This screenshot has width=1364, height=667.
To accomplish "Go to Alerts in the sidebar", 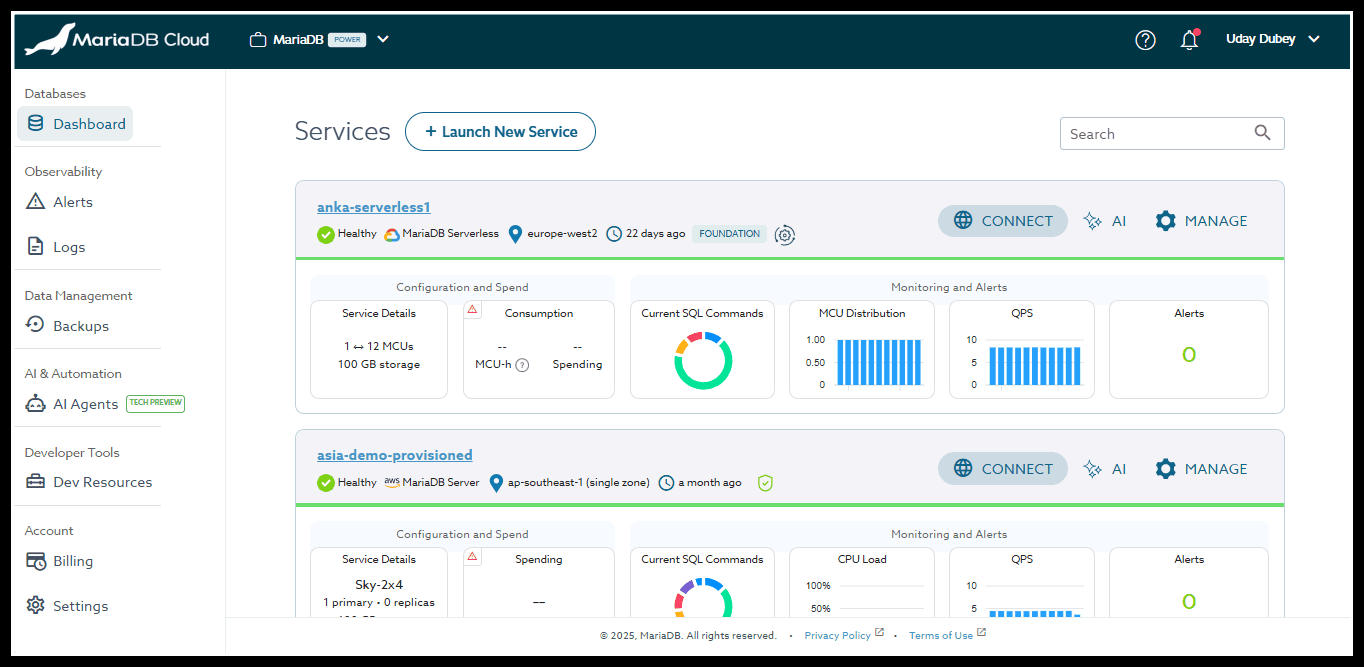I will pyautogui.click(x=59, y=202).
